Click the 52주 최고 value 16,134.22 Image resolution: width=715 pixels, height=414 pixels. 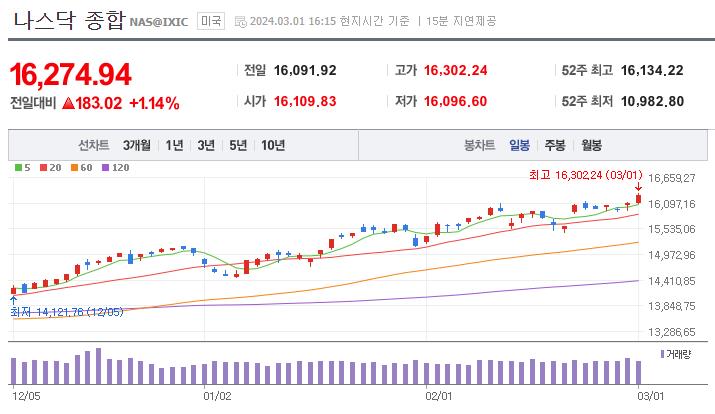(652, 71)
